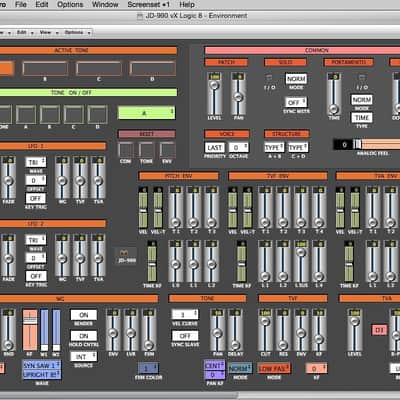Select active tone B button
The width and height of the screenshot is (400, 400).
point(45,69)
